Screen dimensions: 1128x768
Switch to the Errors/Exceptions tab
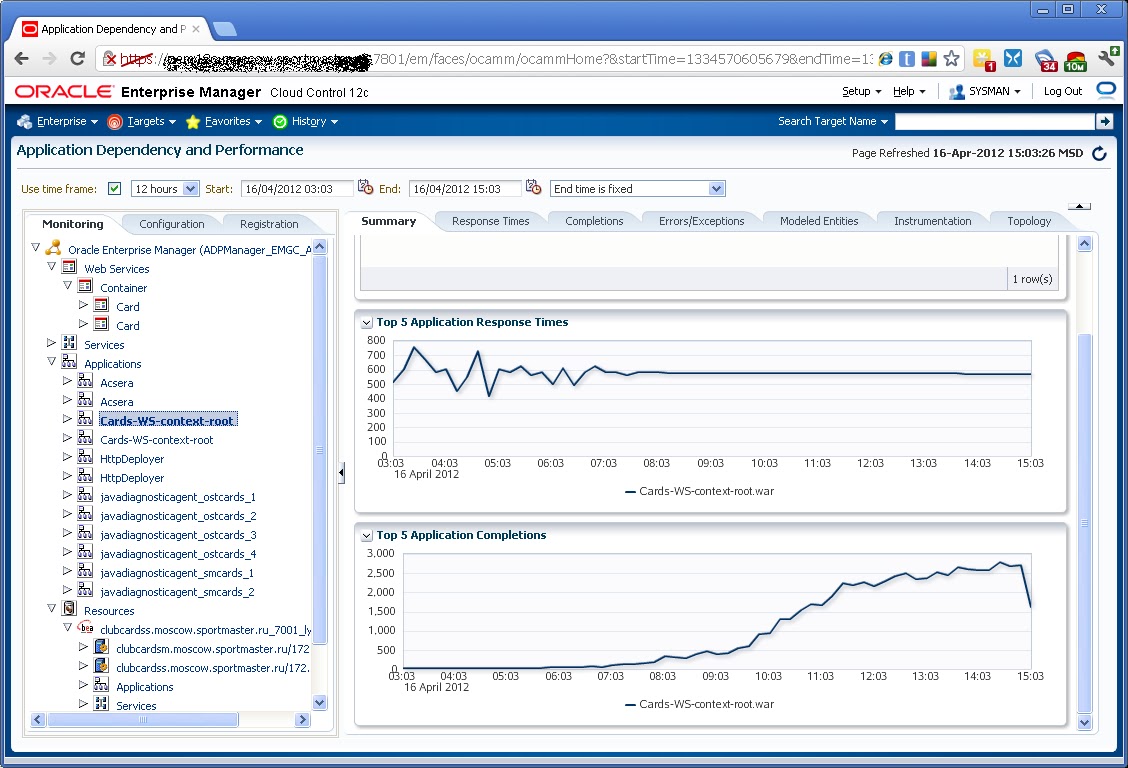click(701, 221)
